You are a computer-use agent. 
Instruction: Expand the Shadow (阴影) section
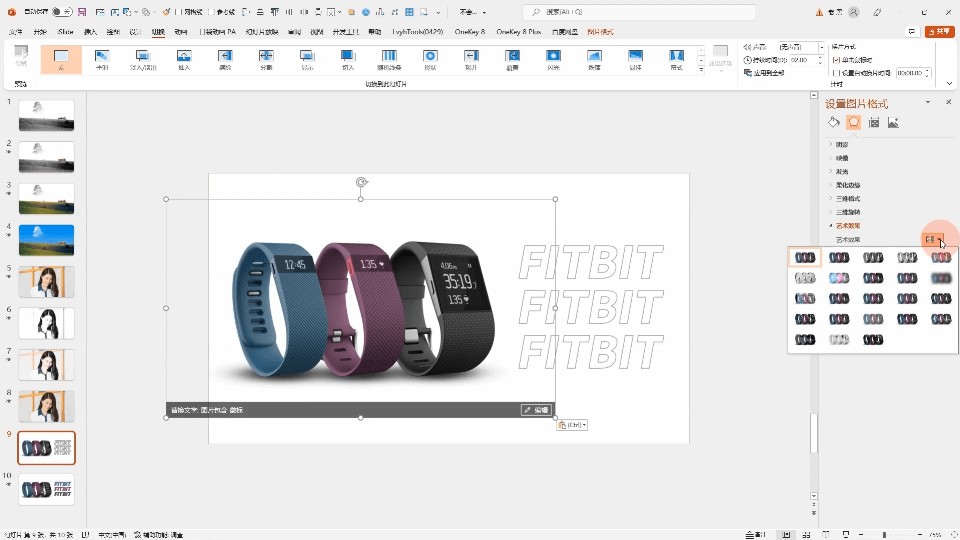841,145
